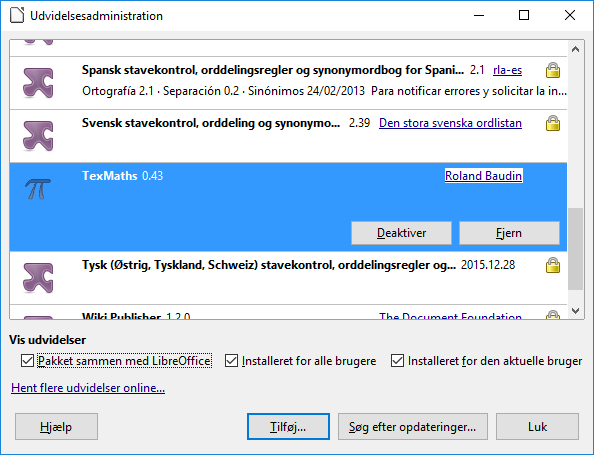Open 'Hent flere udvidelser online...' link
This screenshot has height=455, width=594.
coord(88,388)
